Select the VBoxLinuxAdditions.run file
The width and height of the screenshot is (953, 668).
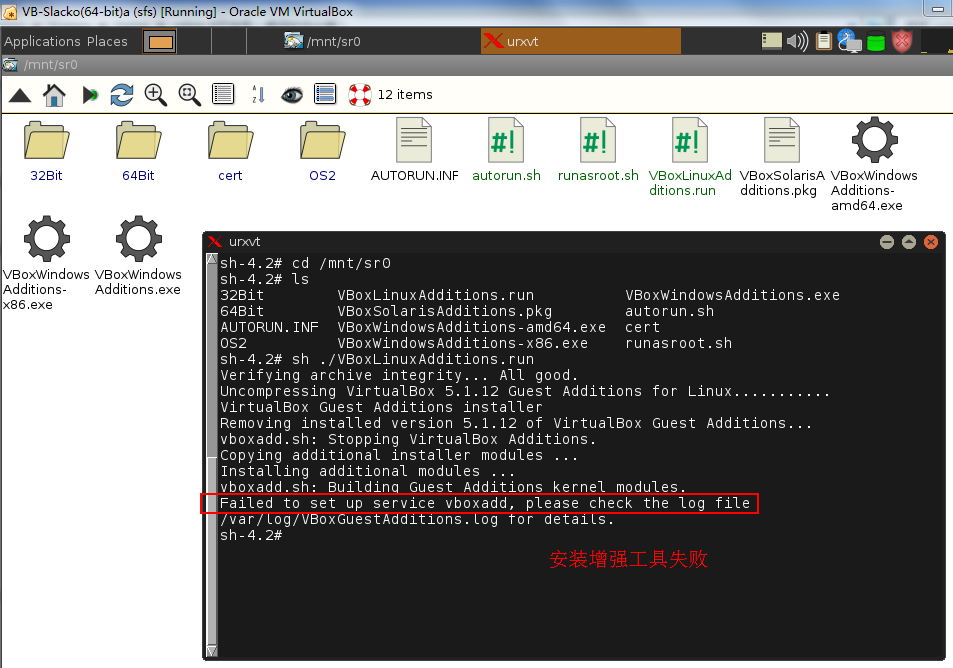(x=690, y=157)
